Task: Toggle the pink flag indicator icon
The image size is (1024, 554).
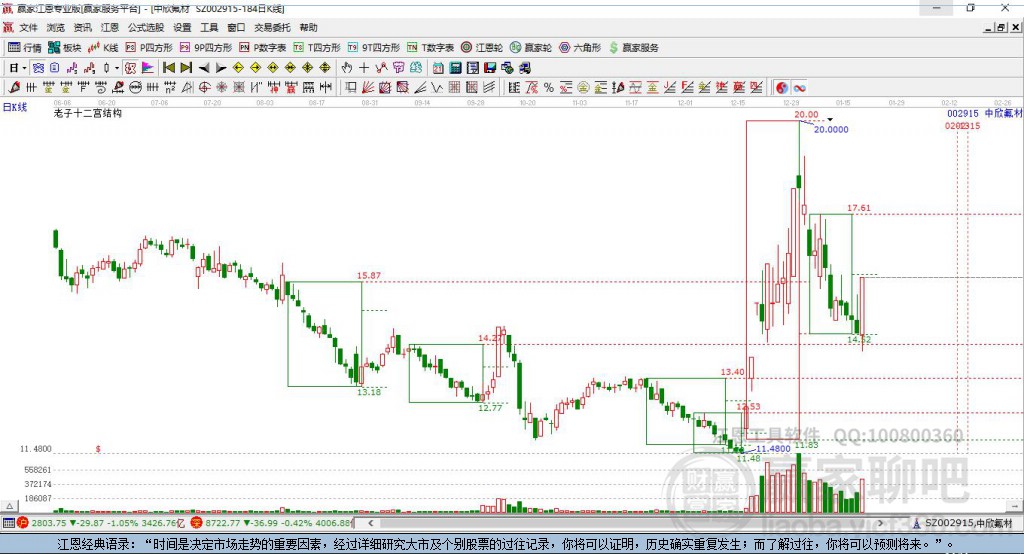Action: pyautogui.click(x=148, y=68)
